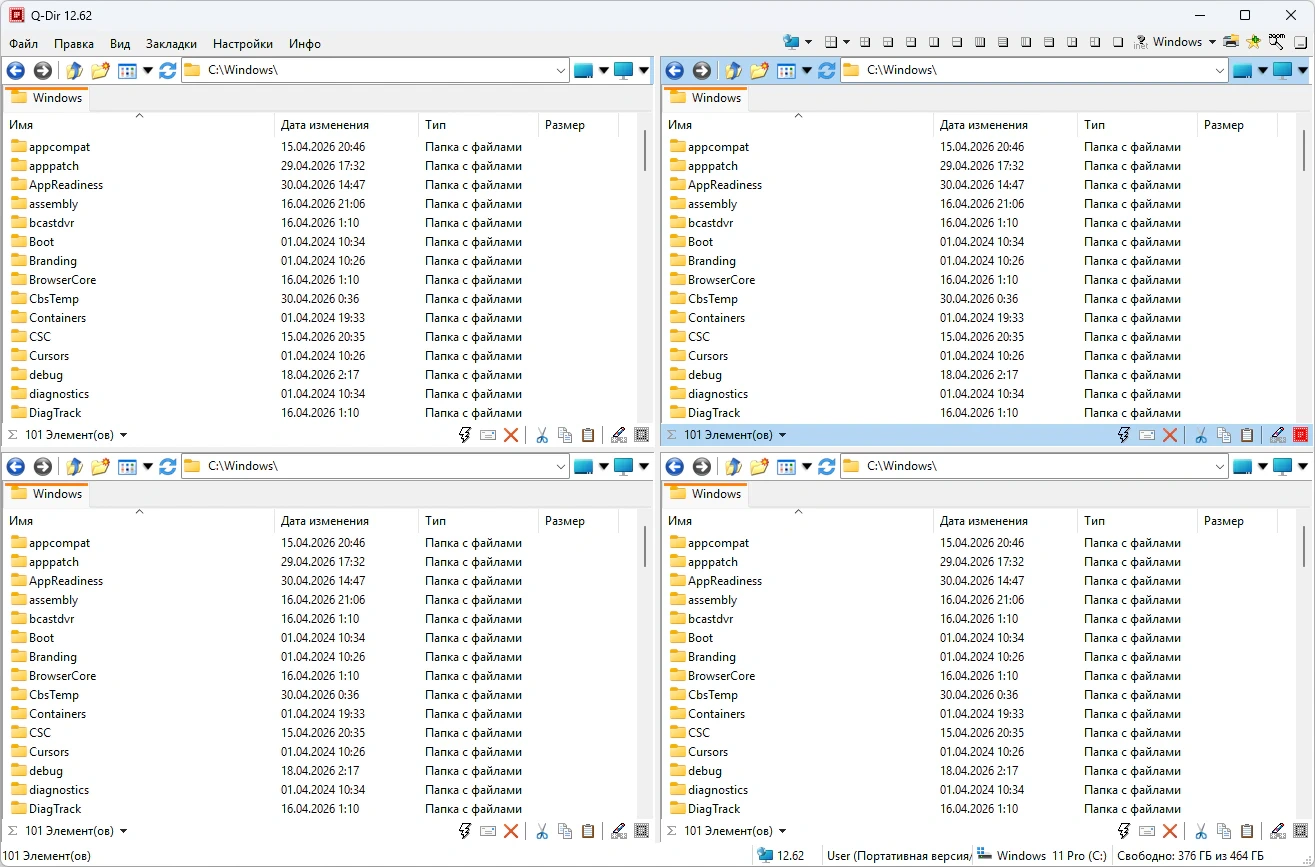
Task: Click the new folder icon in the bottom-right pane
Action: [759, 466]
